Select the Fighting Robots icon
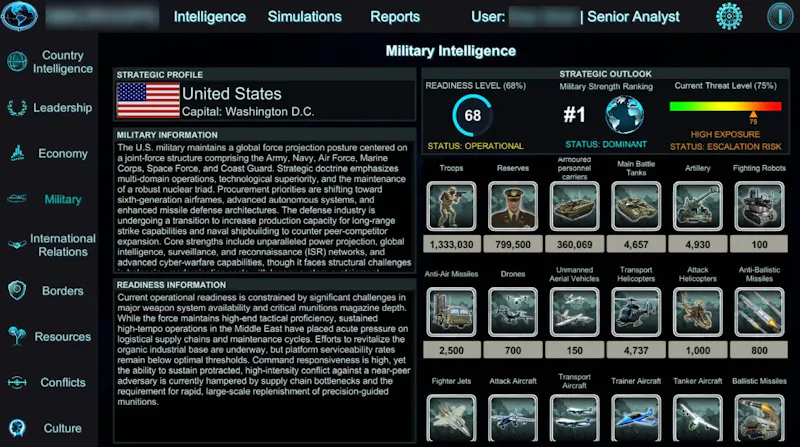 click(759, 206)
